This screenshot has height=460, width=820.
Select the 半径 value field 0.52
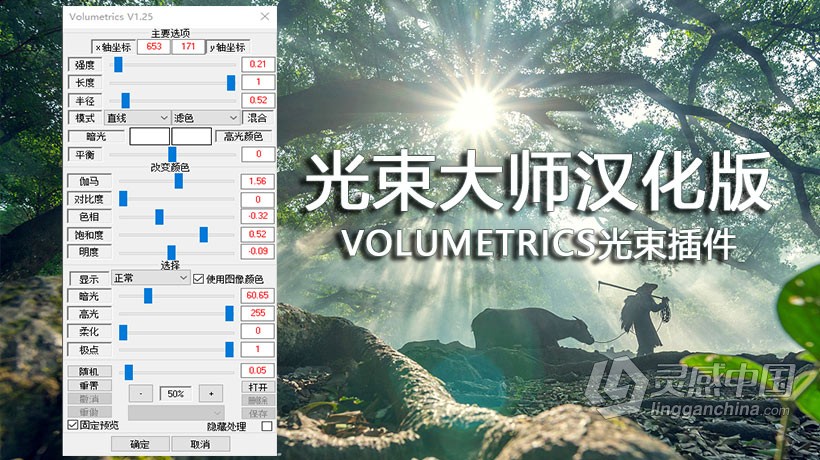(258, 100)
